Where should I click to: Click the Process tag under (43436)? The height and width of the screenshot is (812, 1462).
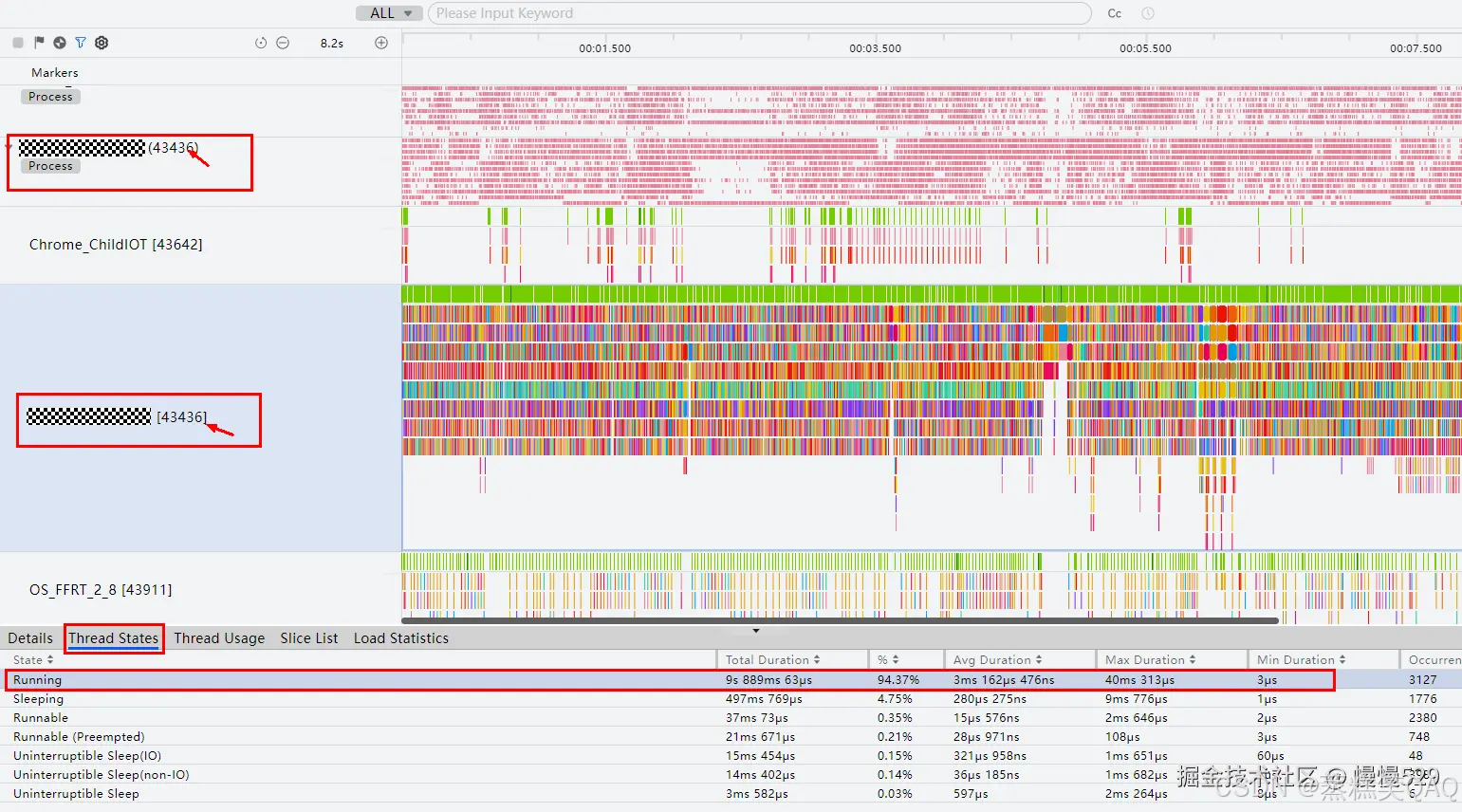(50, 166)
